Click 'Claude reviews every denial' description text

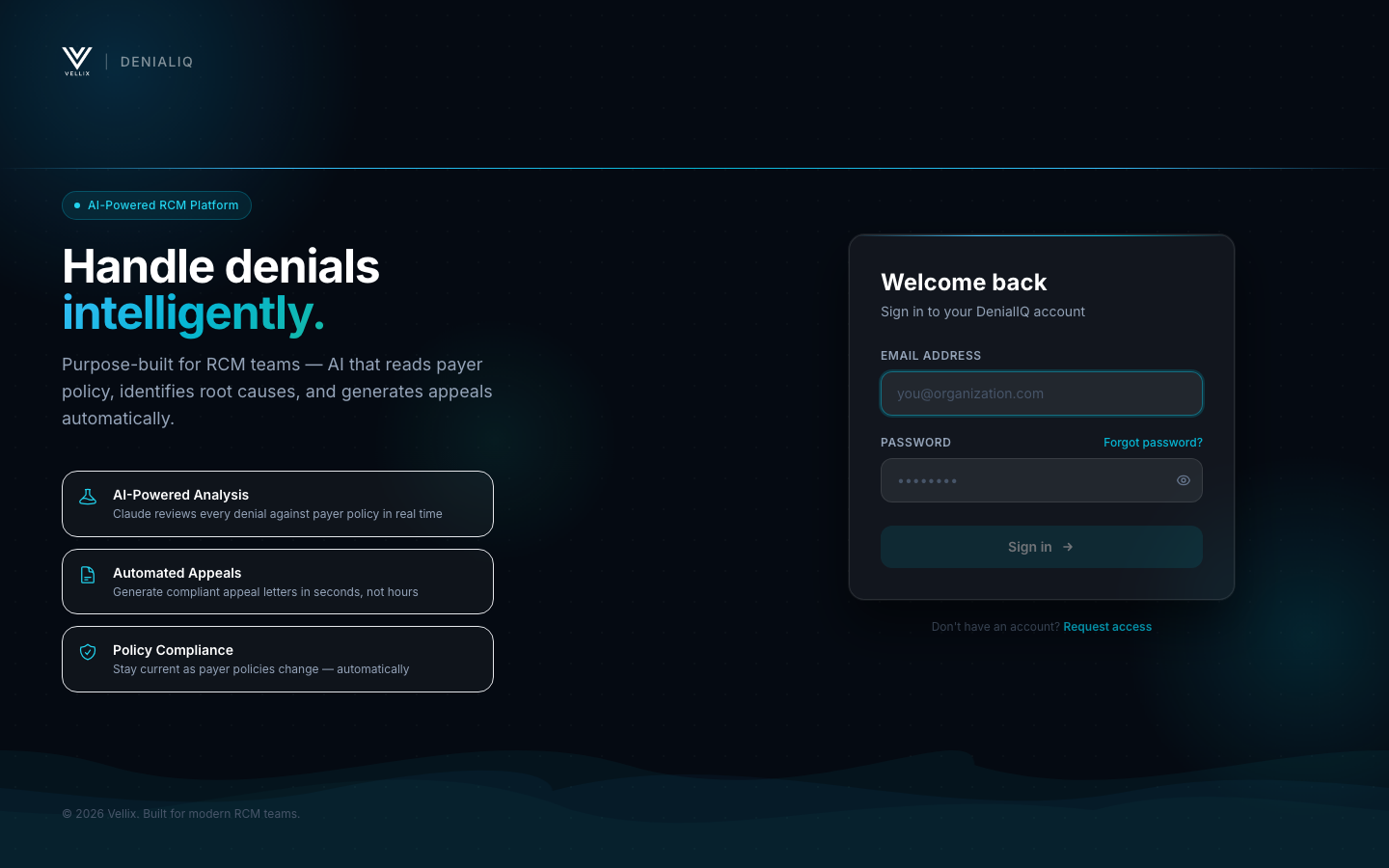click(x=278, y=514)
